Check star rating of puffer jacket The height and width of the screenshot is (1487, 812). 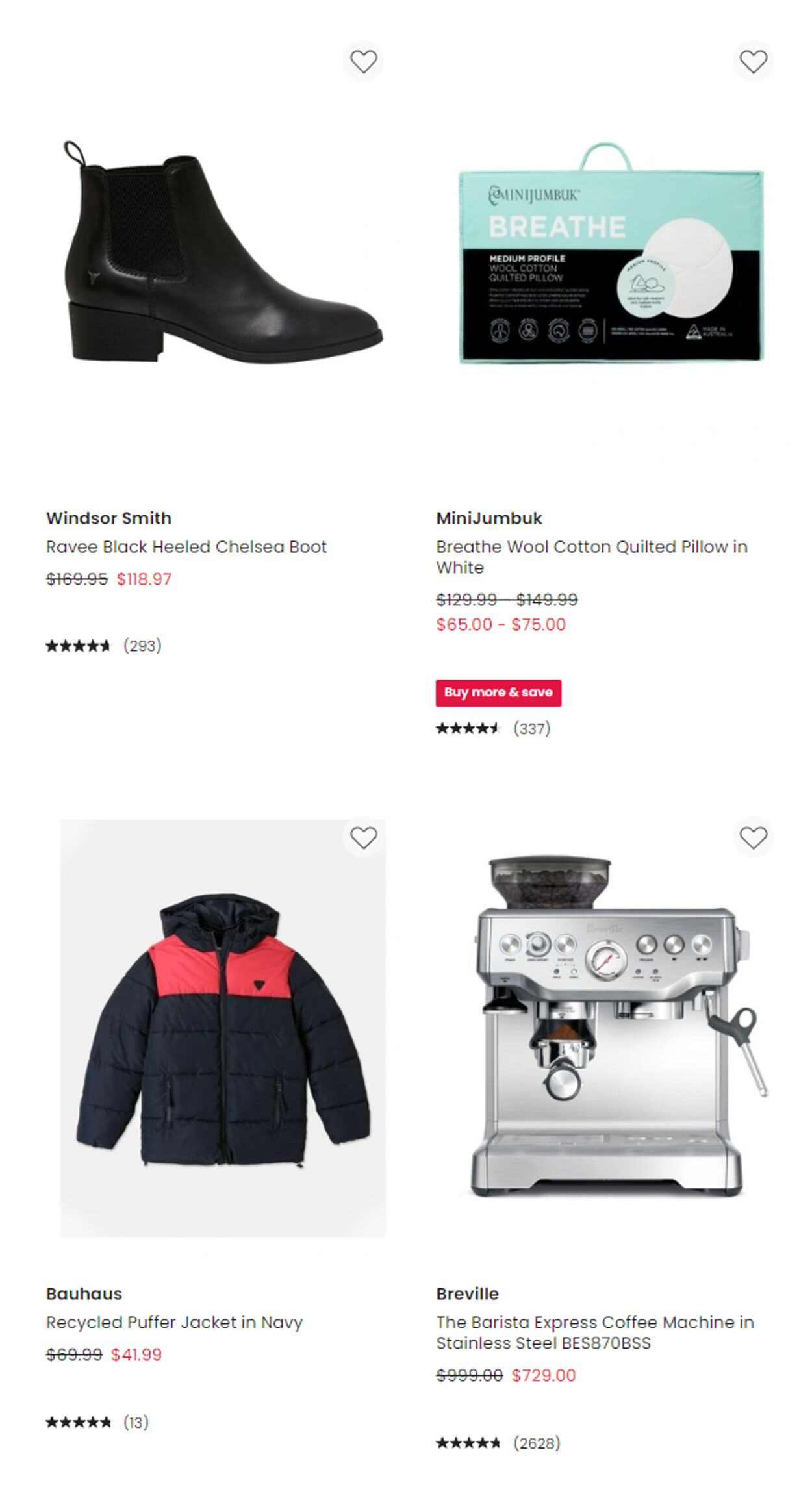pyautogui.click(x=79, y=1422)
